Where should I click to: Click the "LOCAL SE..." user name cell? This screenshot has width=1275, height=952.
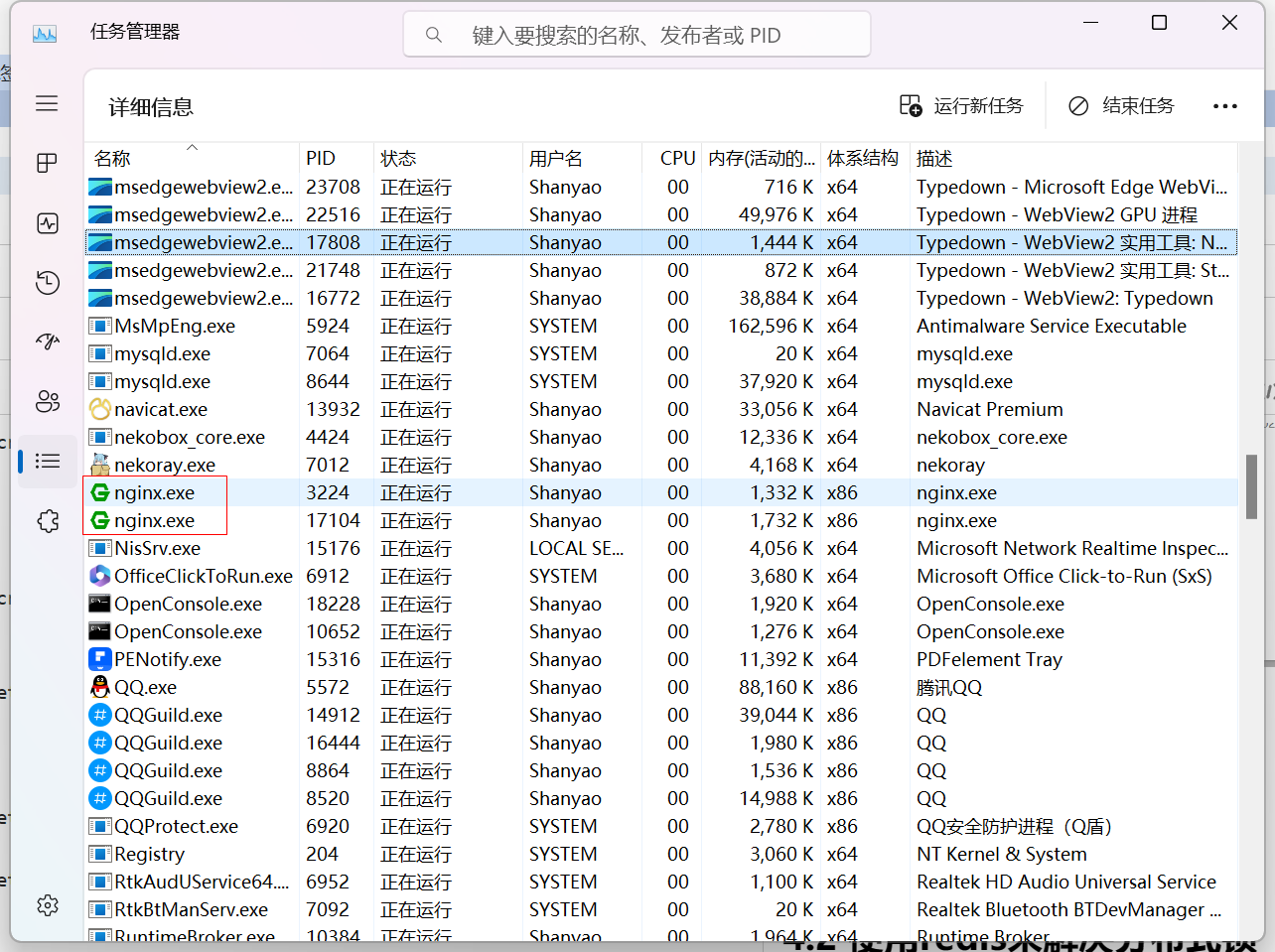click(576, 548)
